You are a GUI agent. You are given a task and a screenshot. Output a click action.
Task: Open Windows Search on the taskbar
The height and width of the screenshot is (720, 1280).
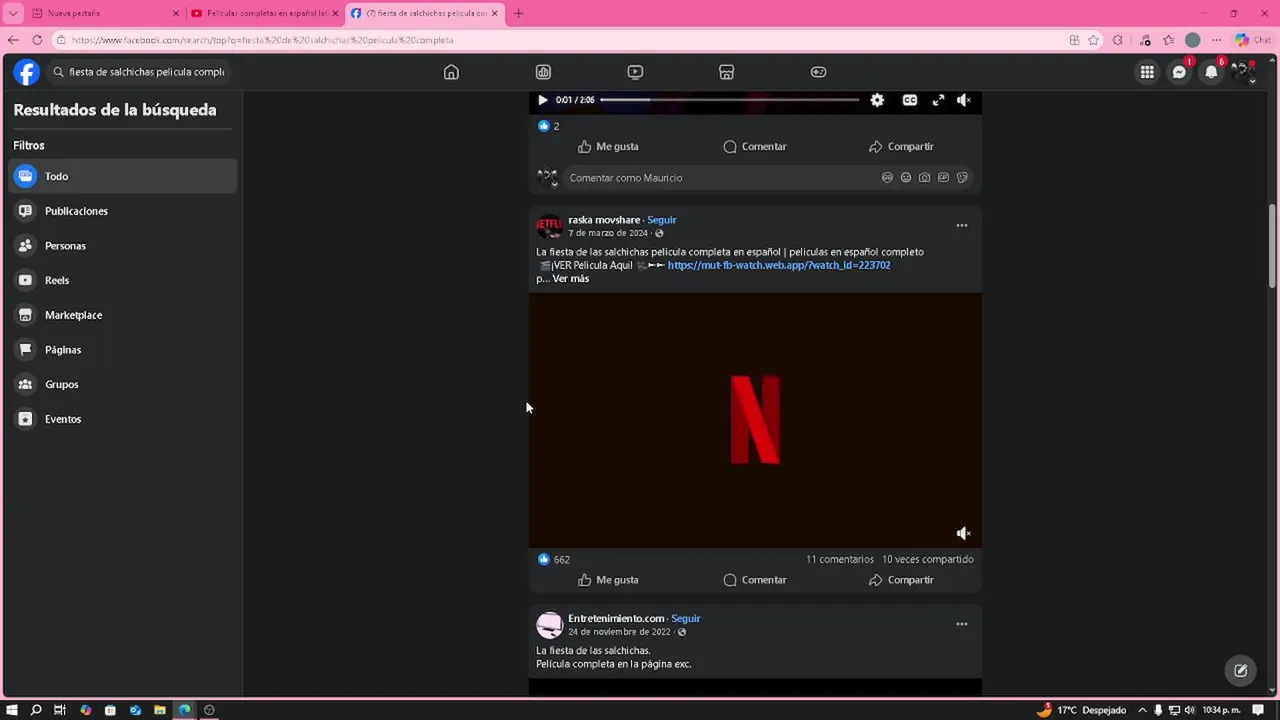36,710
